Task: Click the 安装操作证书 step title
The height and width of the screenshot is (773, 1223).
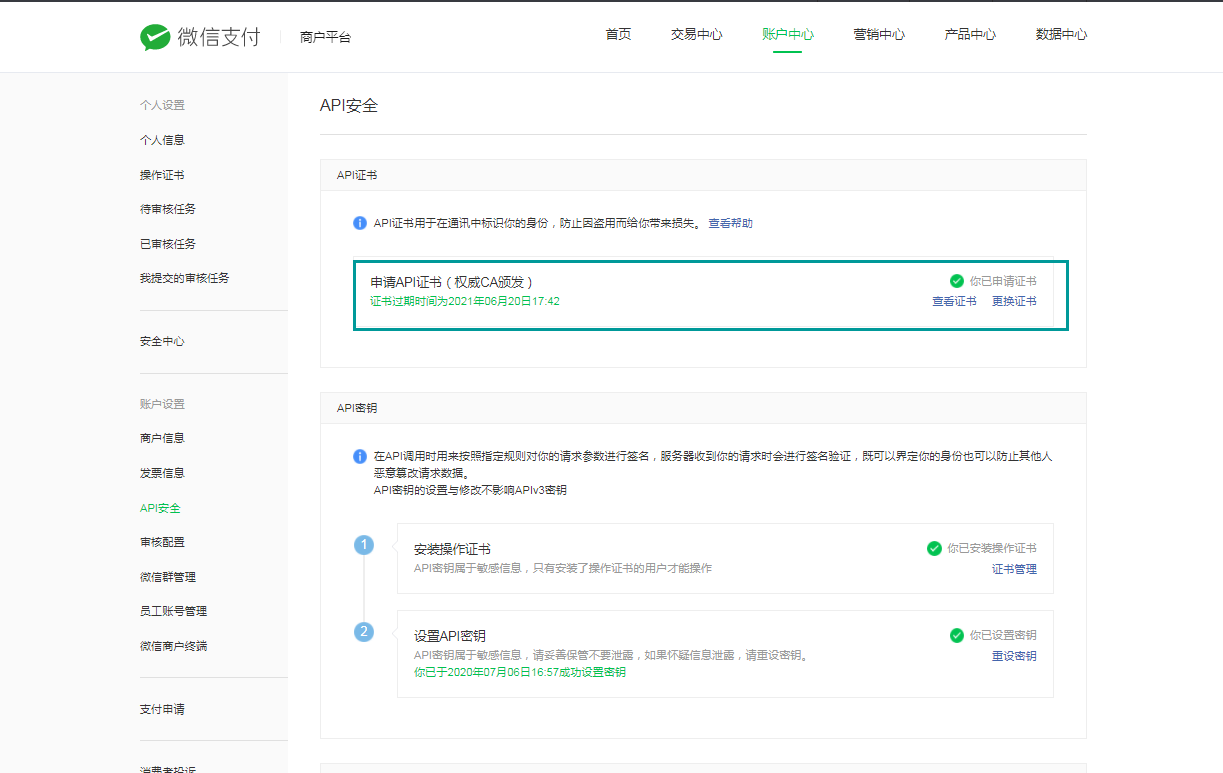Action: point(452,549)
